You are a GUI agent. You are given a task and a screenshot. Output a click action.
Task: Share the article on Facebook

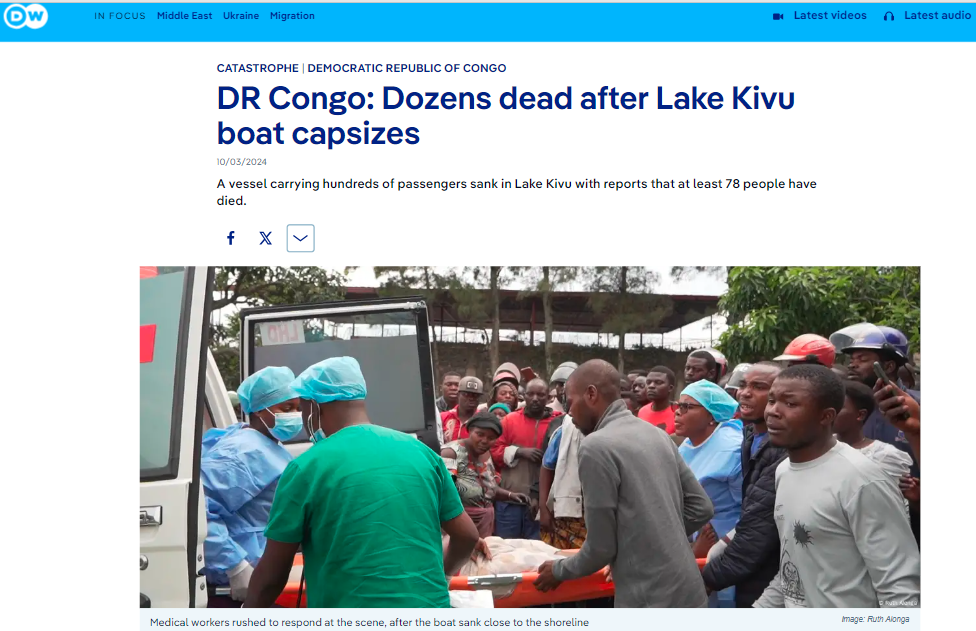(231, 238)
